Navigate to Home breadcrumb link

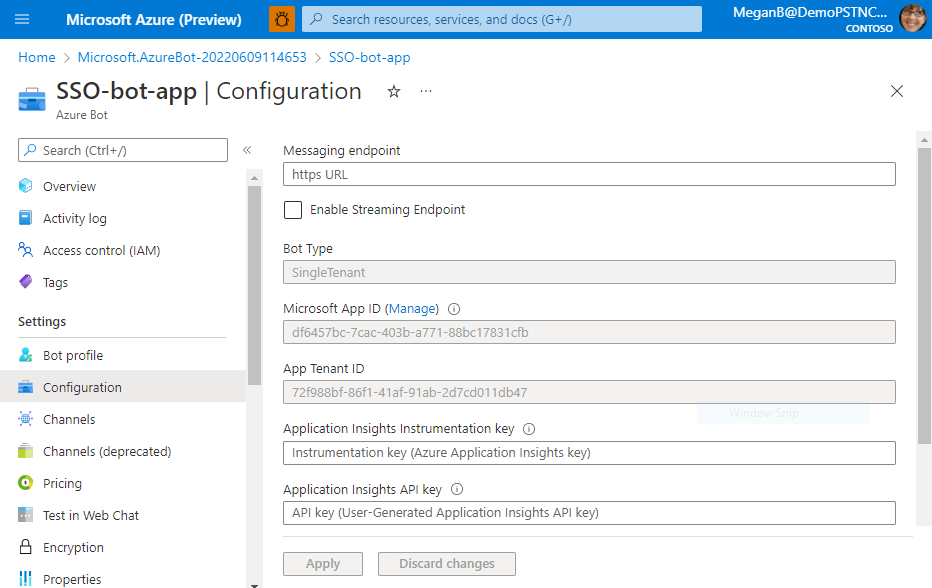[x=37, y=58]
